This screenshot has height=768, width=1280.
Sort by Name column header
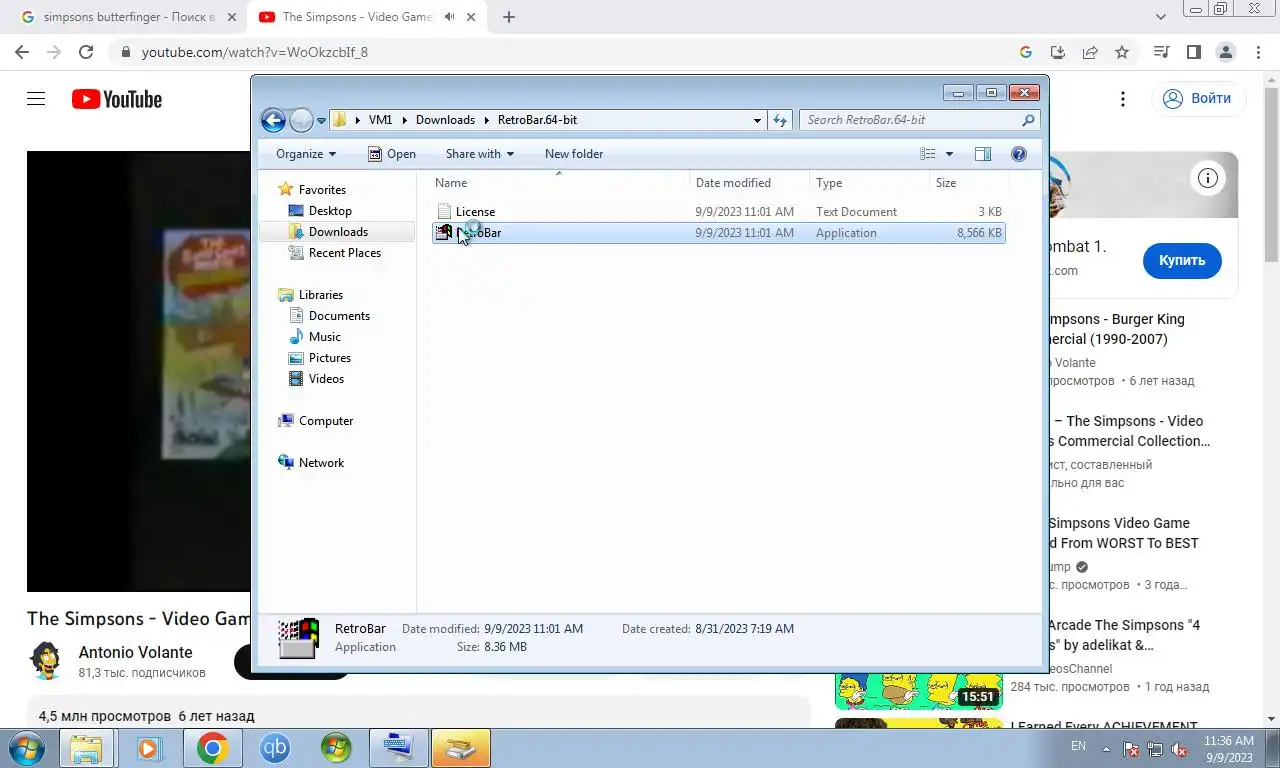point(560,183)
